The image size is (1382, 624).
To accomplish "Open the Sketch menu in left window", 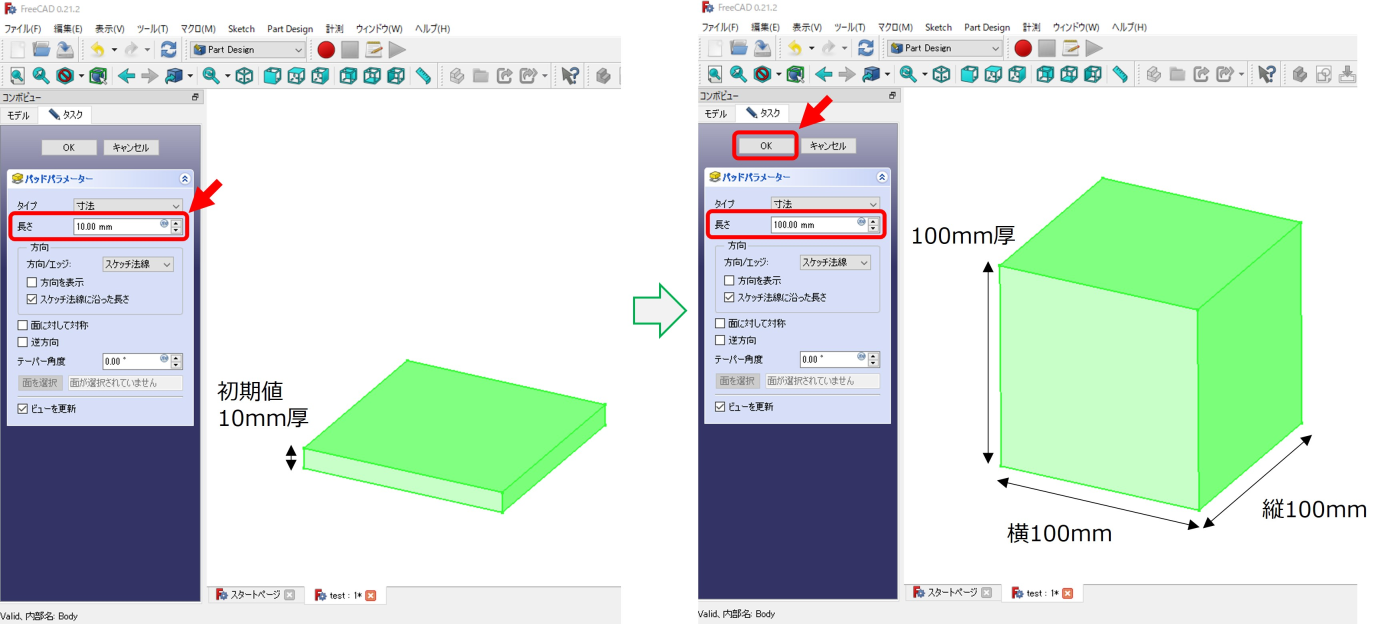I will tap(241, 29).
